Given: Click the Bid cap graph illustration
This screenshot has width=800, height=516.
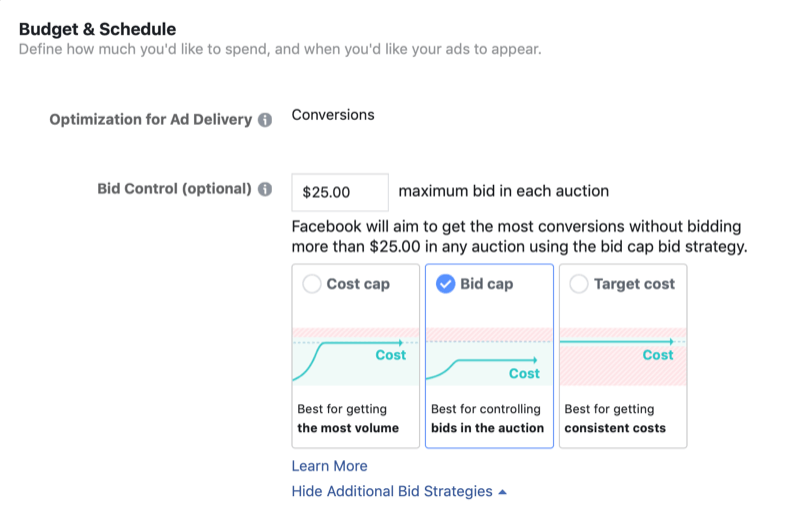Looking at the screenshot, I should [x=489, y=357].
